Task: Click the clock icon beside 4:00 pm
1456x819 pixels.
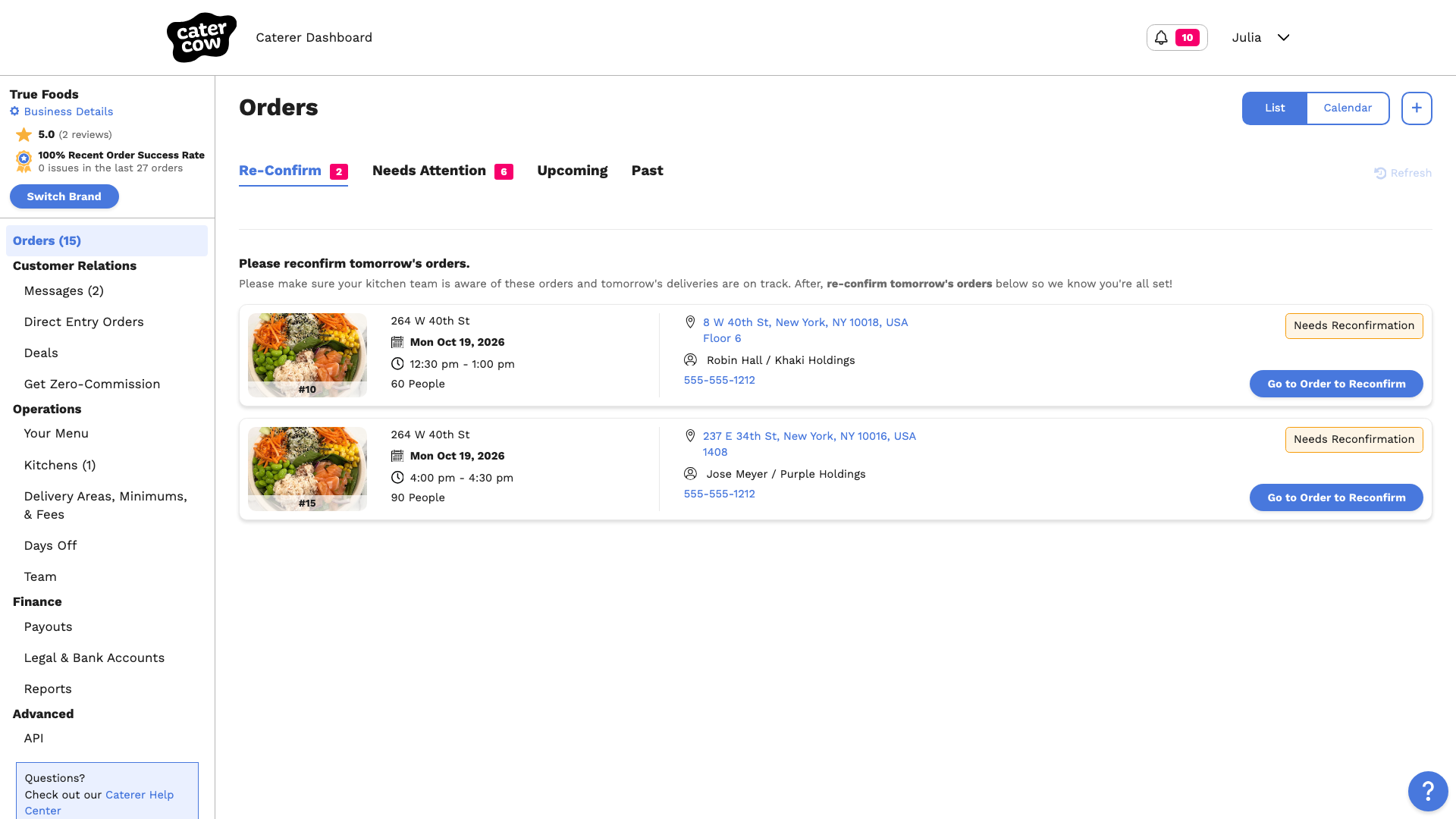Action: (397, 477)
